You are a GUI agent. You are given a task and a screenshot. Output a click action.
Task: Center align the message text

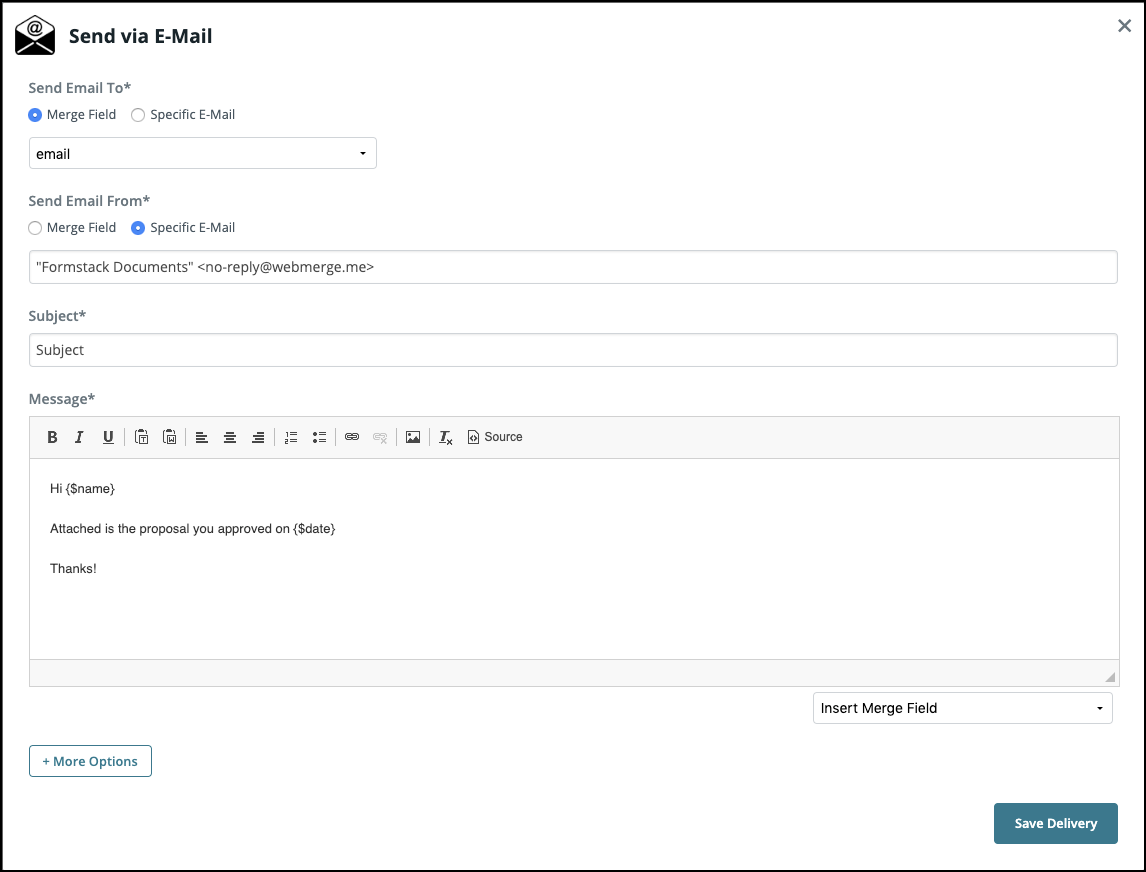tap(230, 437)
